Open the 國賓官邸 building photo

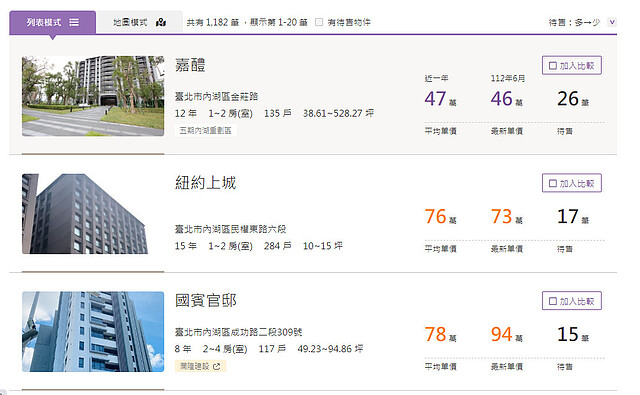coord(93,331)
